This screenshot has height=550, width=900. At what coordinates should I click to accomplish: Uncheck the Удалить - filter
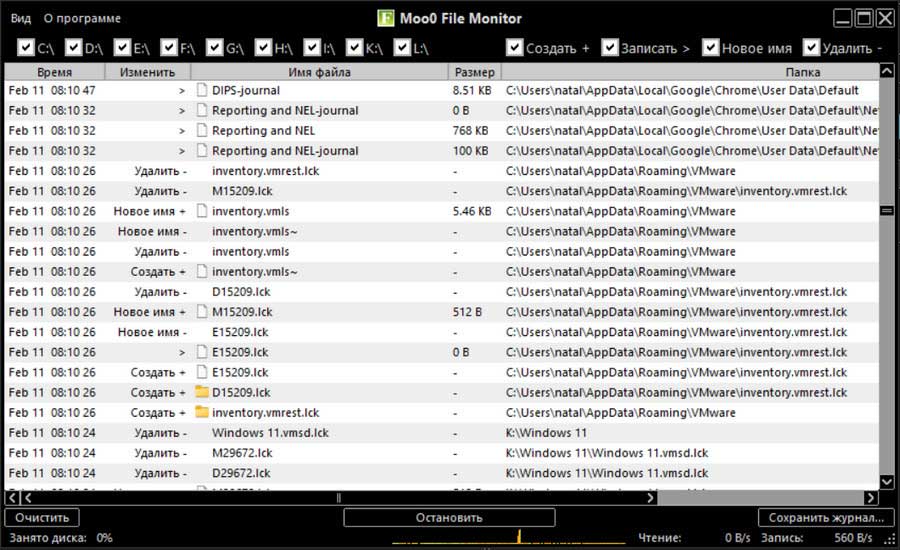tap(811, 47)
